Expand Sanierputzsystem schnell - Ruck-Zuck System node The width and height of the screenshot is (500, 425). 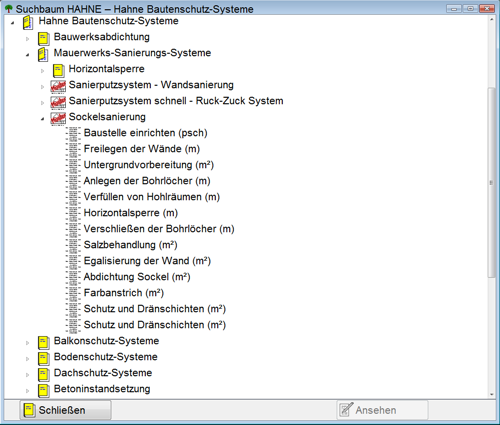(43, 103)
